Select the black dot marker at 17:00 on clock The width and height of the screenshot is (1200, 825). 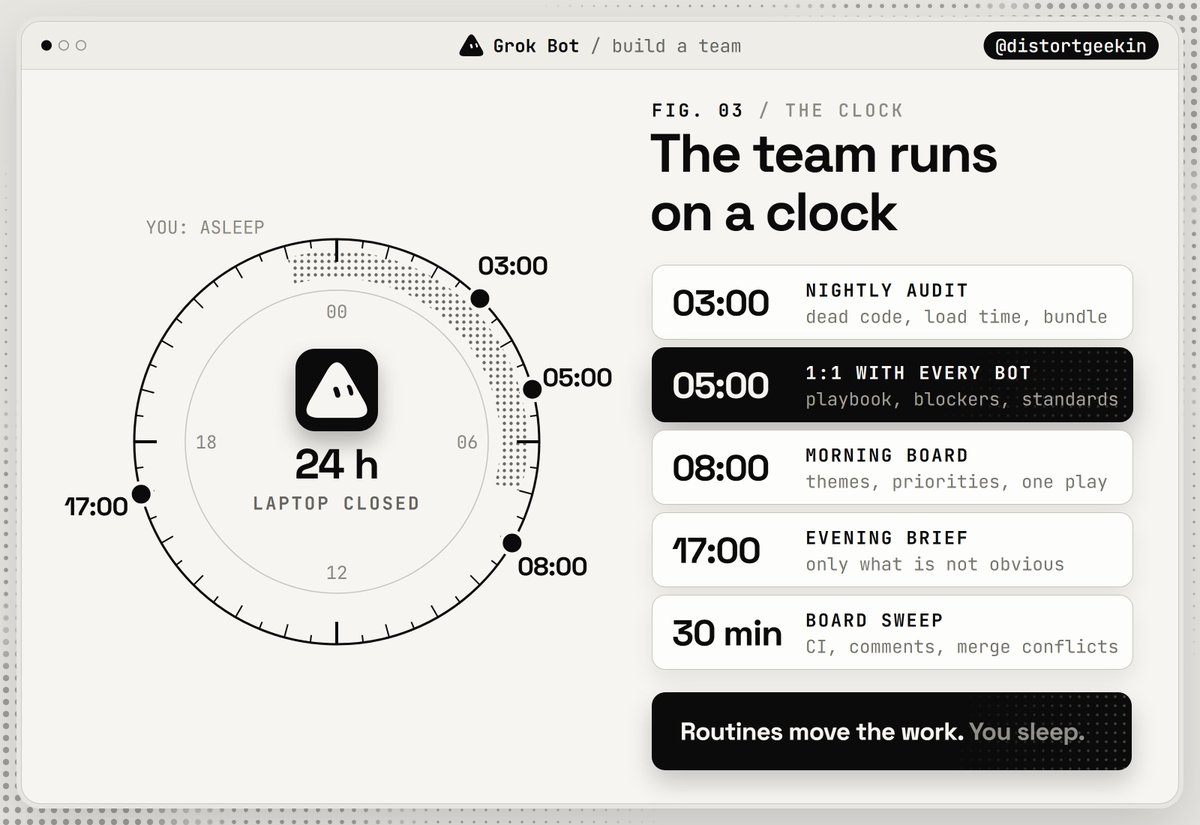[141, 493]
